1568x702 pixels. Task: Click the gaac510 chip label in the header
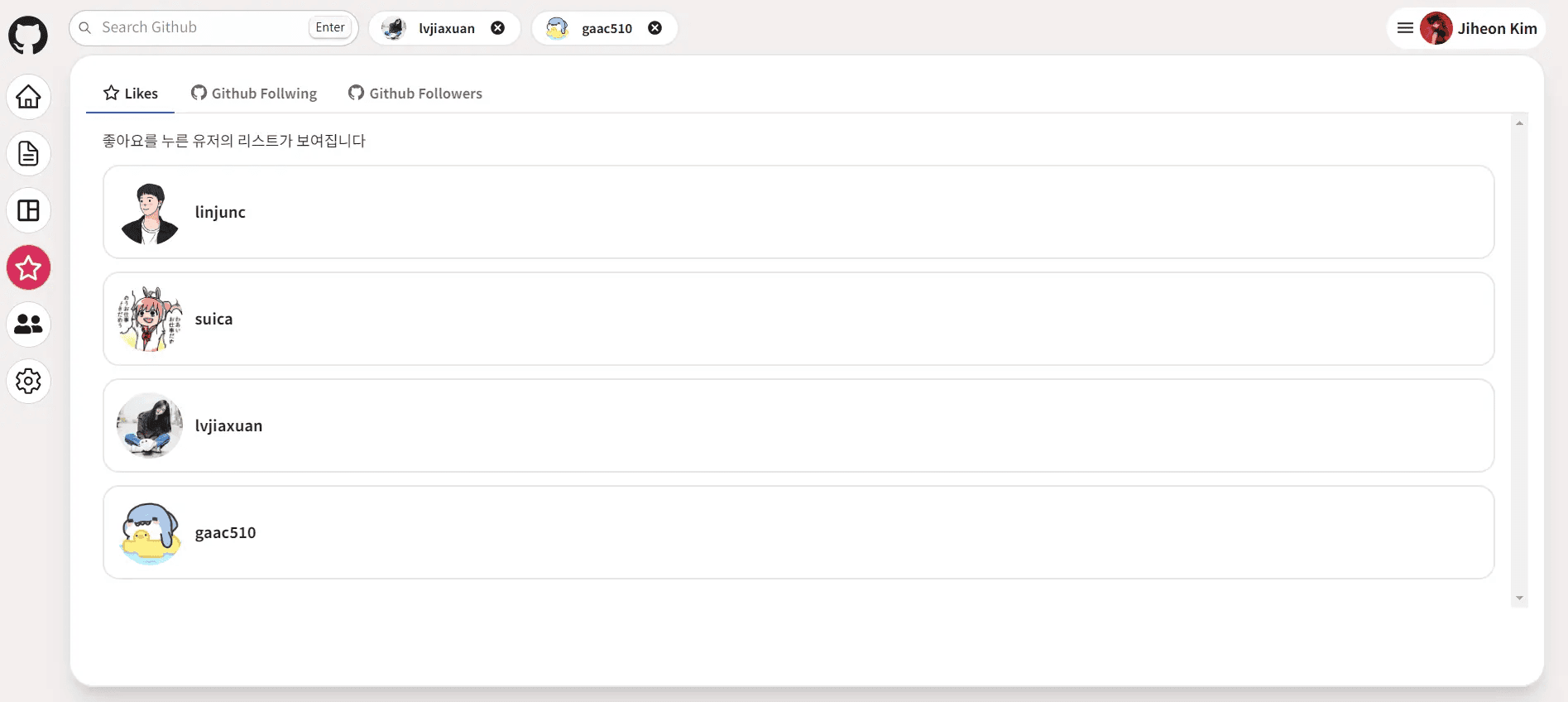pyautogui.click(x=607, y=28)
